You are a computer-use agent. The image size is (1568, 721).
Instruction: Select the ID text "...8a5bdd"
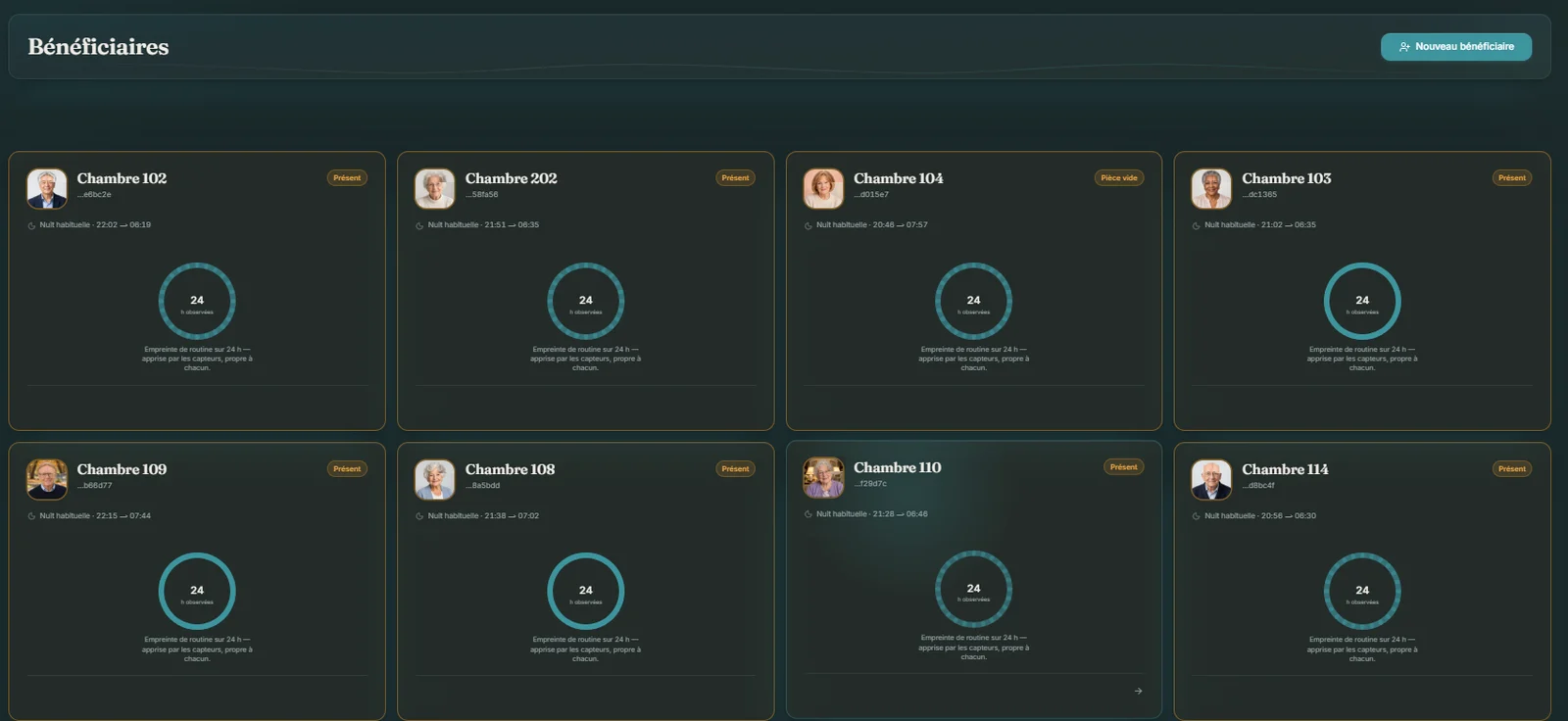click(483, 486)
